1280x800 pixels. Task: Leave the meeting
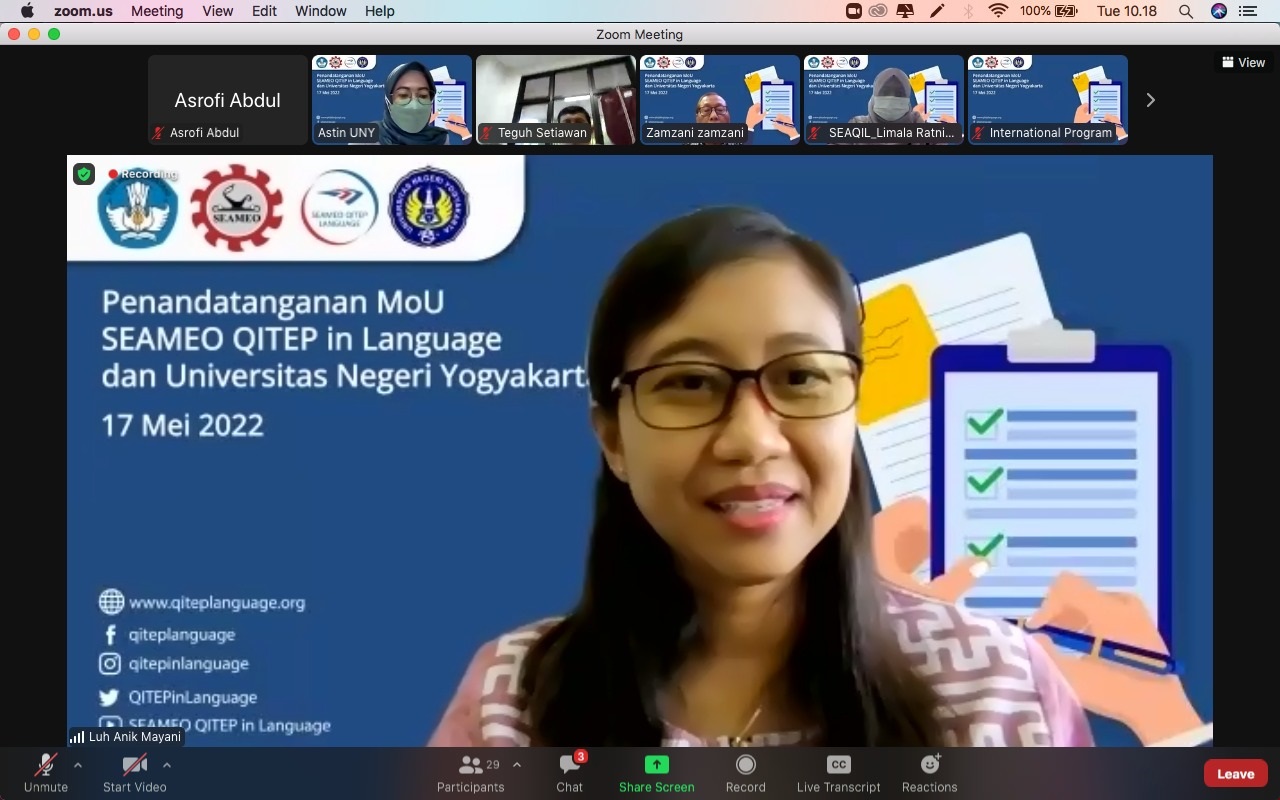point(1235,774)
